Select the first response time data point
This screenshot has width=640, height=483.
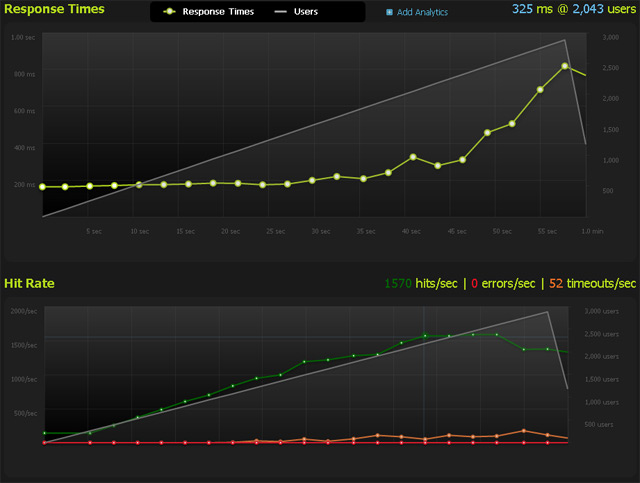(42, 187)
